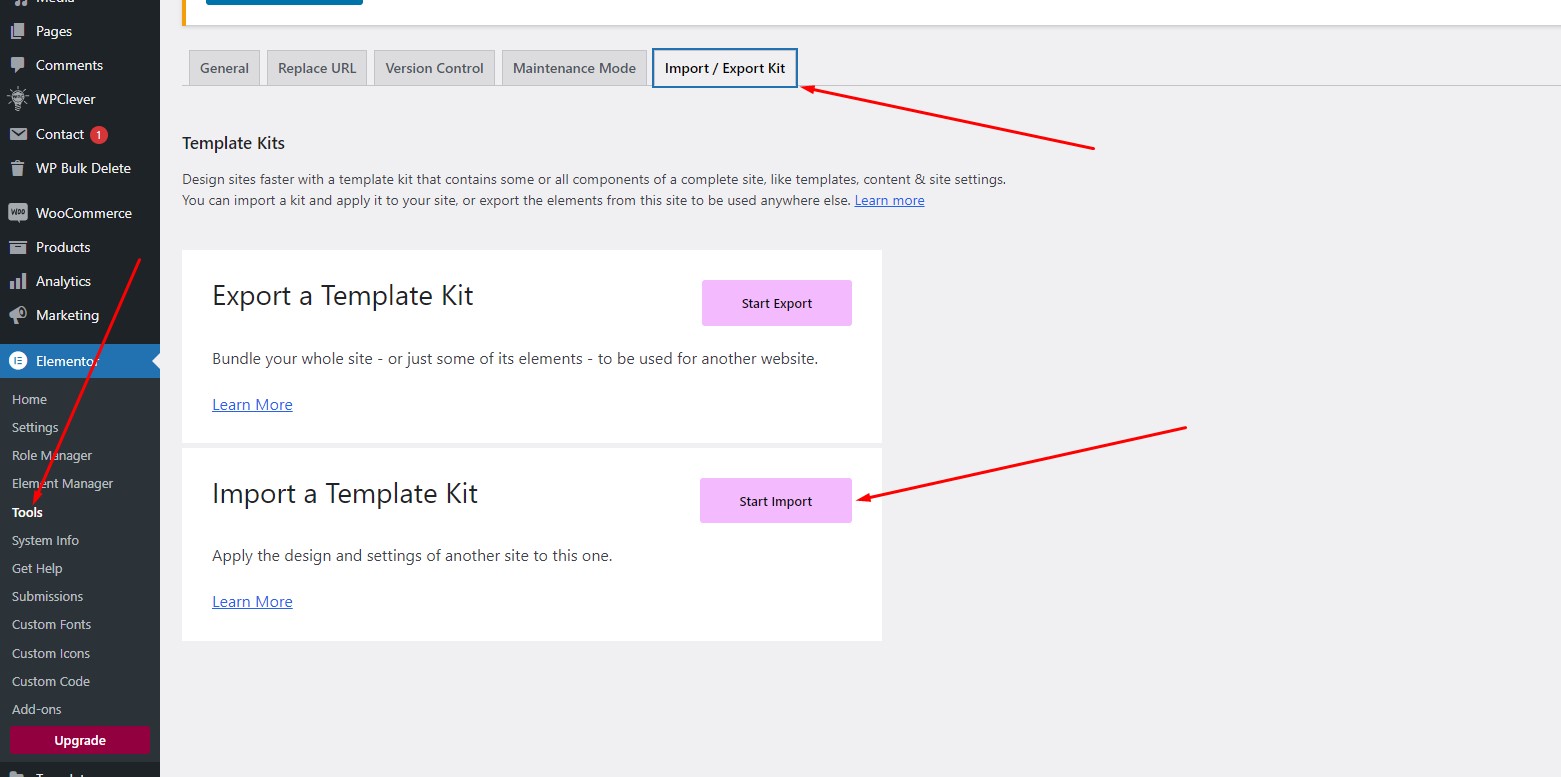
Task: Switch to the General tab
Action: coord(224,68)
